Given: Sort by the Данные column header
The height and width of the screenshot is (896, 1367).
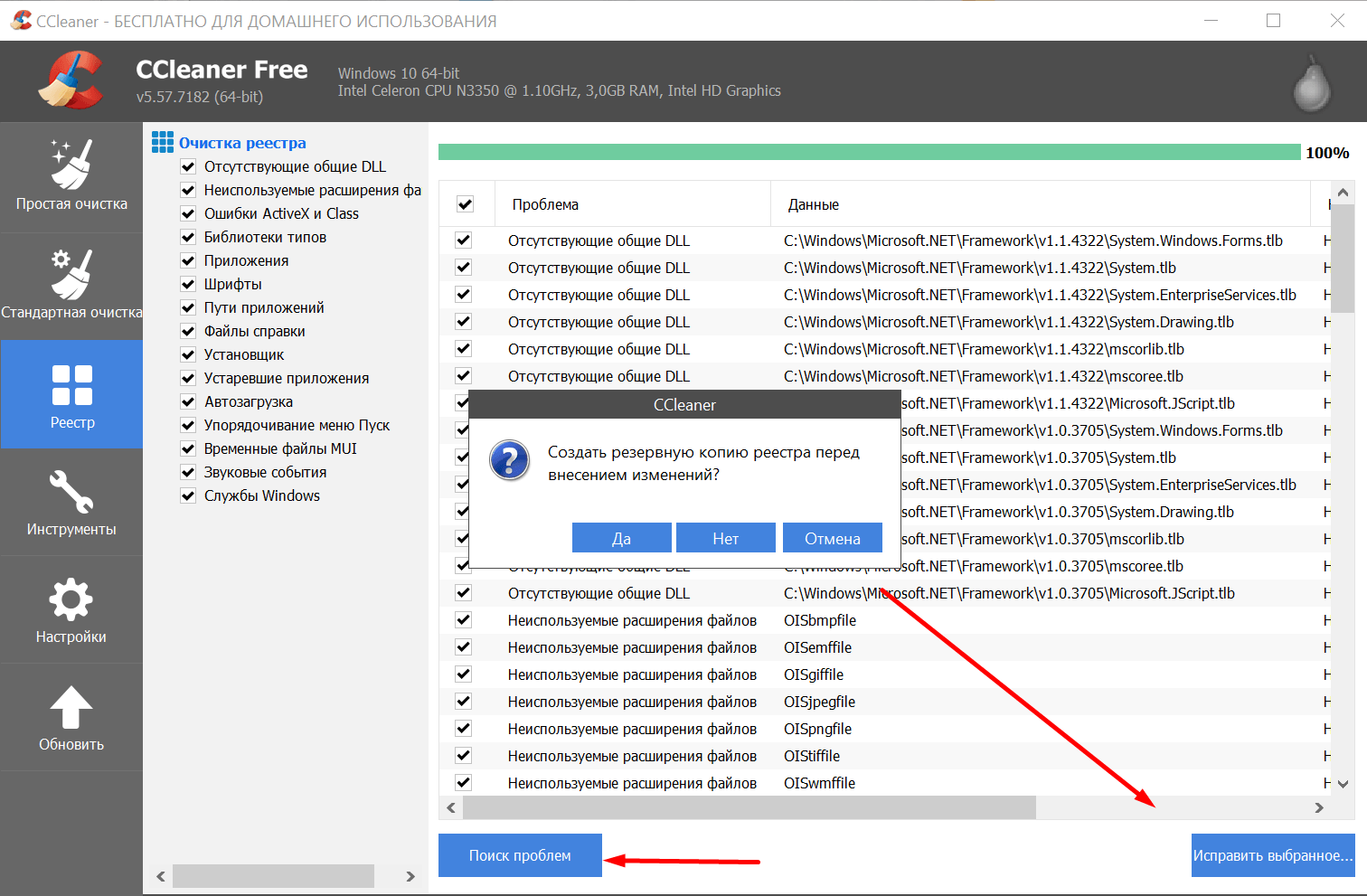Looking at the screenshot, I should 1040,204.
